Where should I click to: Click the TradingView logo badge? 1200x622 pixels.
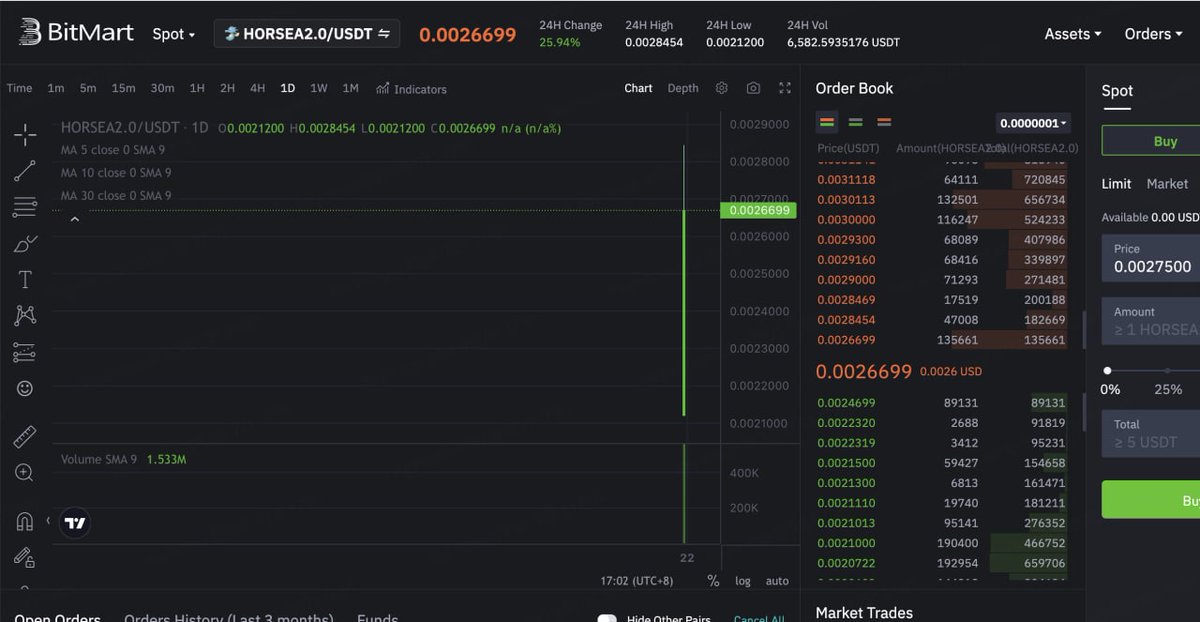click(75, 522)
